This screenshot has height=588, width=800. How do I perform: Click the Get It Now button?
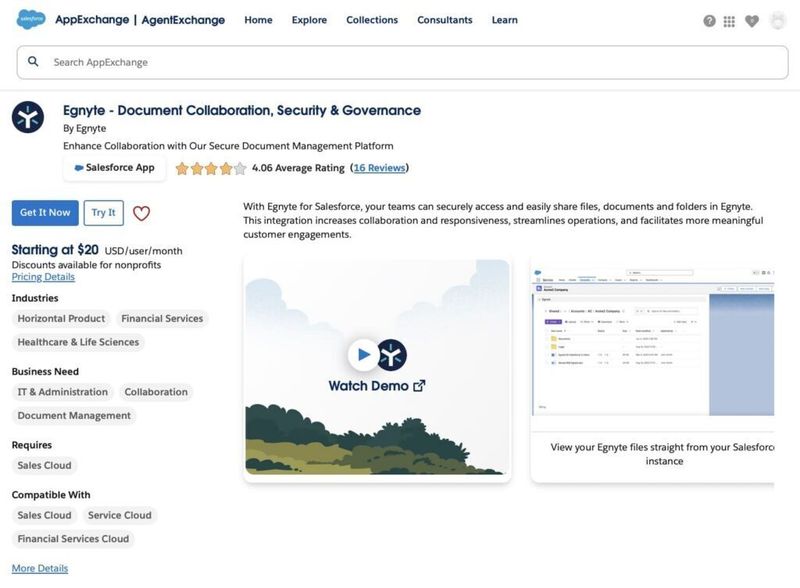45,213
